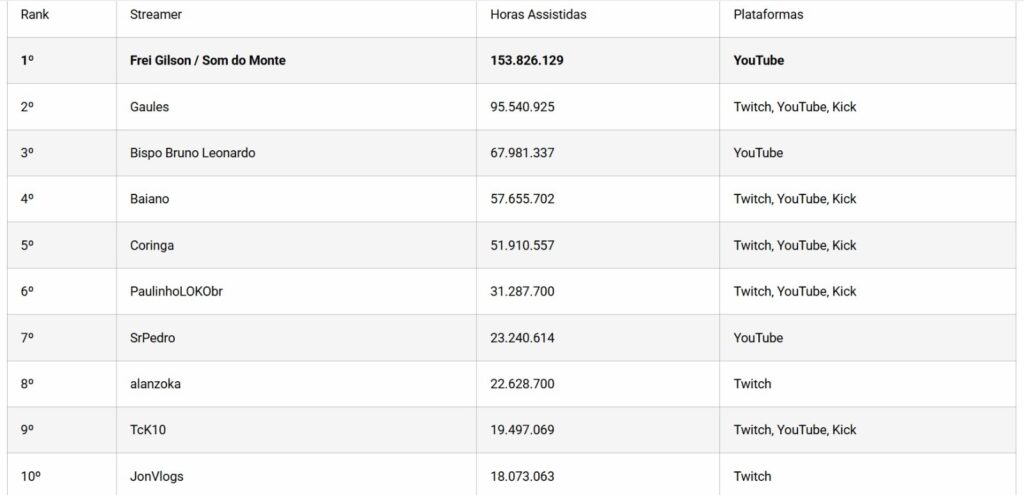This screenshot has height=495, width=1024.
Task: Click the Streamer column header
Action: [x=156, y=15]
